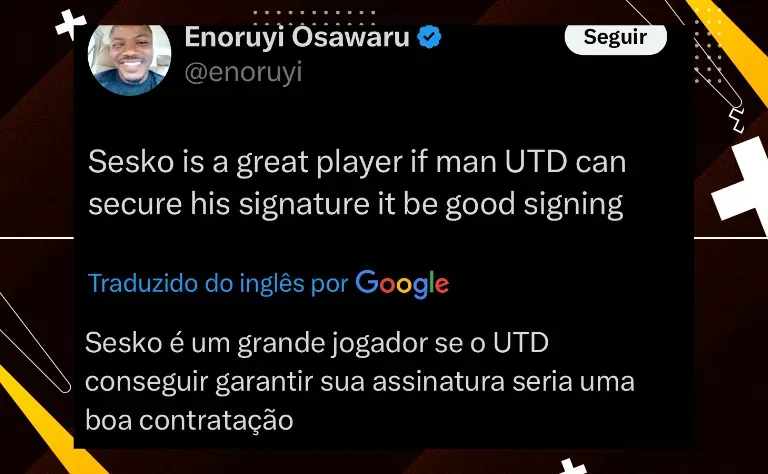
Task: Select the original English tweet text
Action: coord(357,183)
